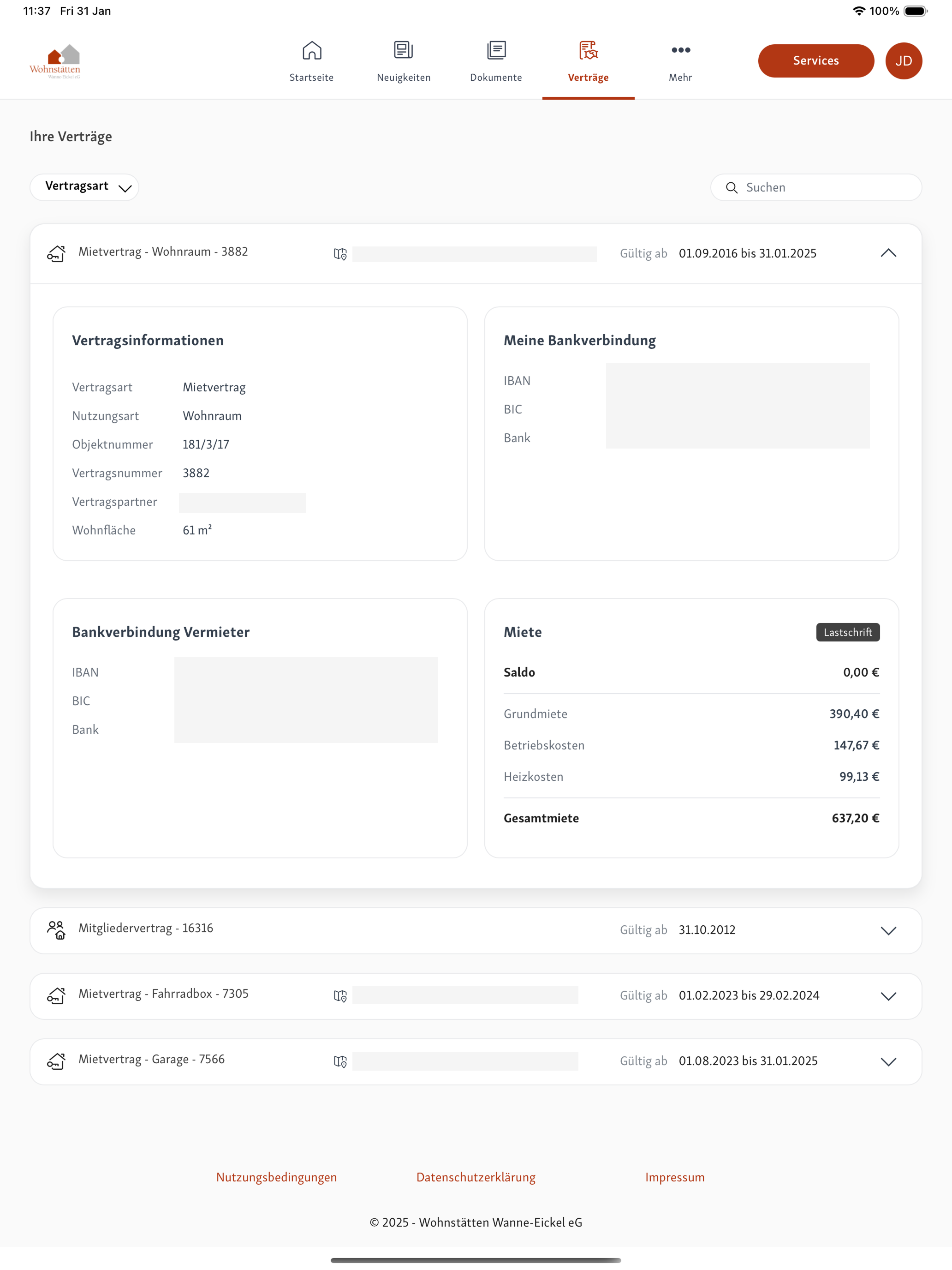The image size is (952, 1270).
Task: Click the magnifier icon in search field
Action: [x=731, y=188]
